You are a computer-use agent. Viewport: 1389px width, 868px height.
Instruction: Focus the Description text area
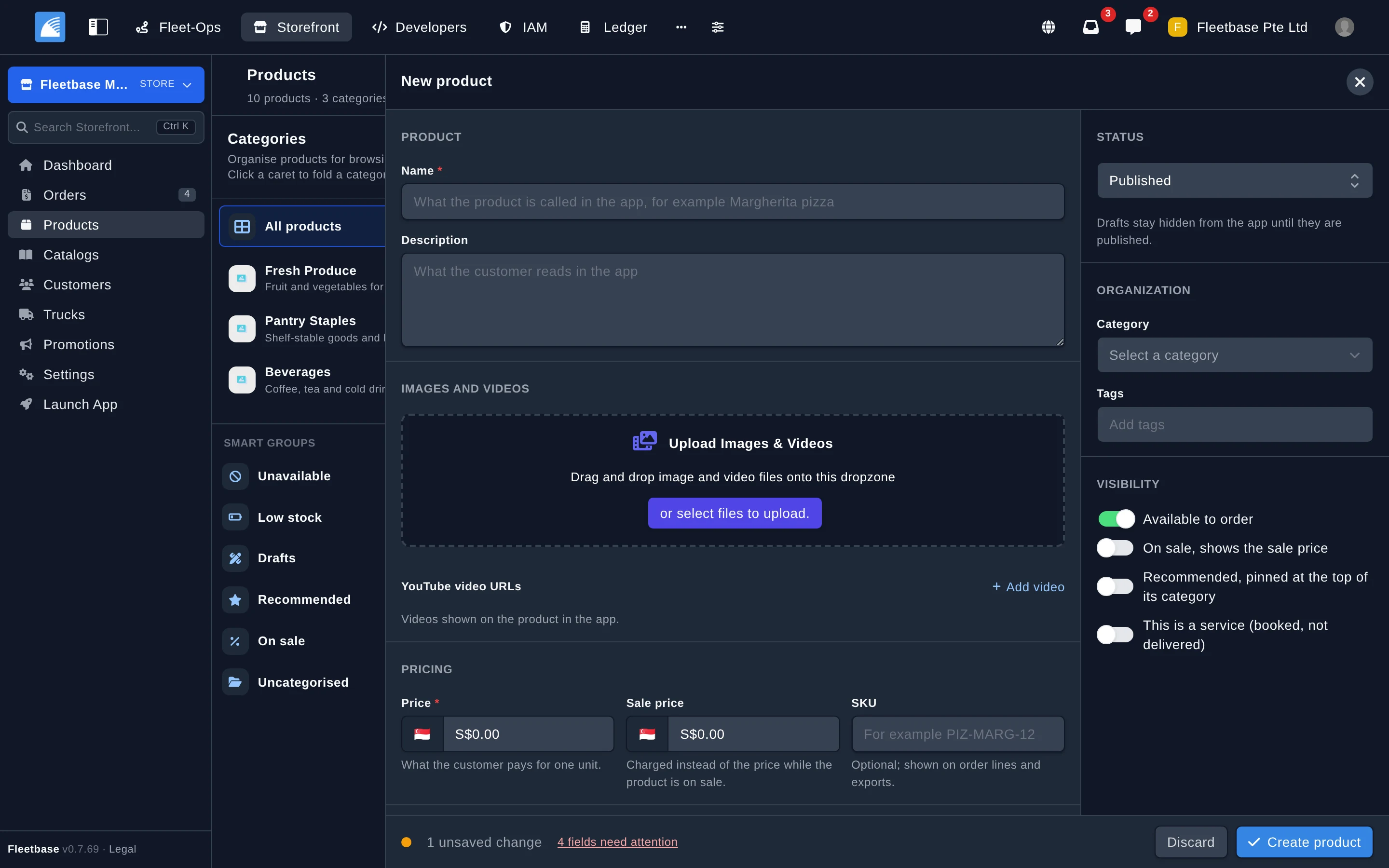733,300
